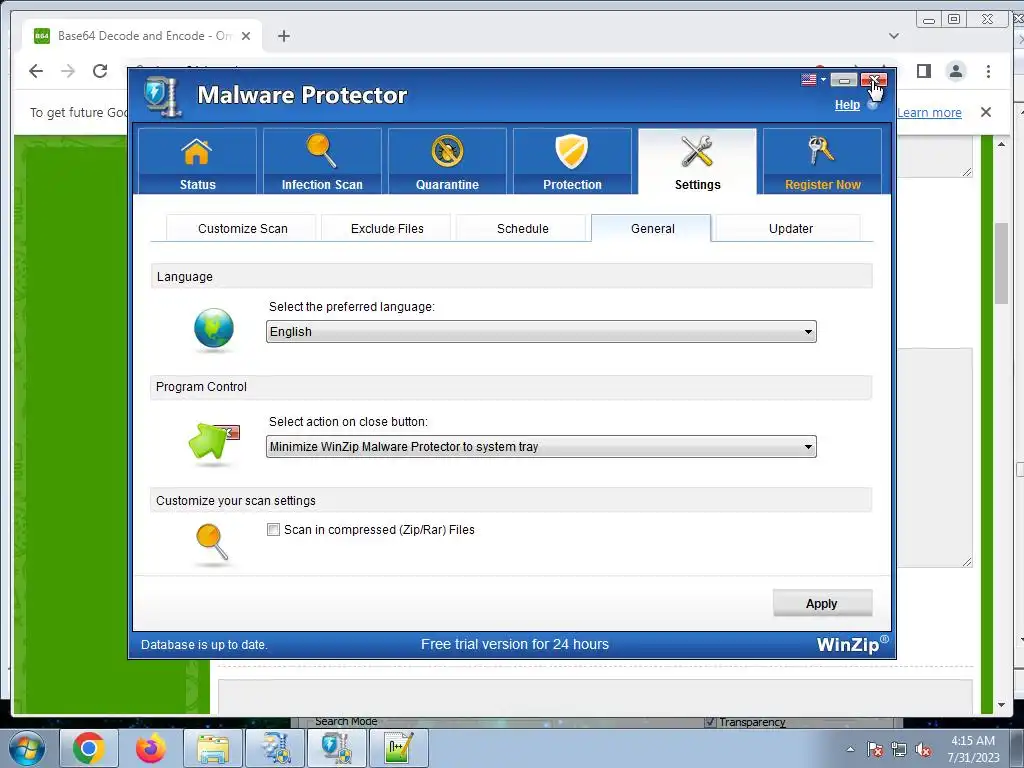Show hidden system tray icons

tap(850, 749)
